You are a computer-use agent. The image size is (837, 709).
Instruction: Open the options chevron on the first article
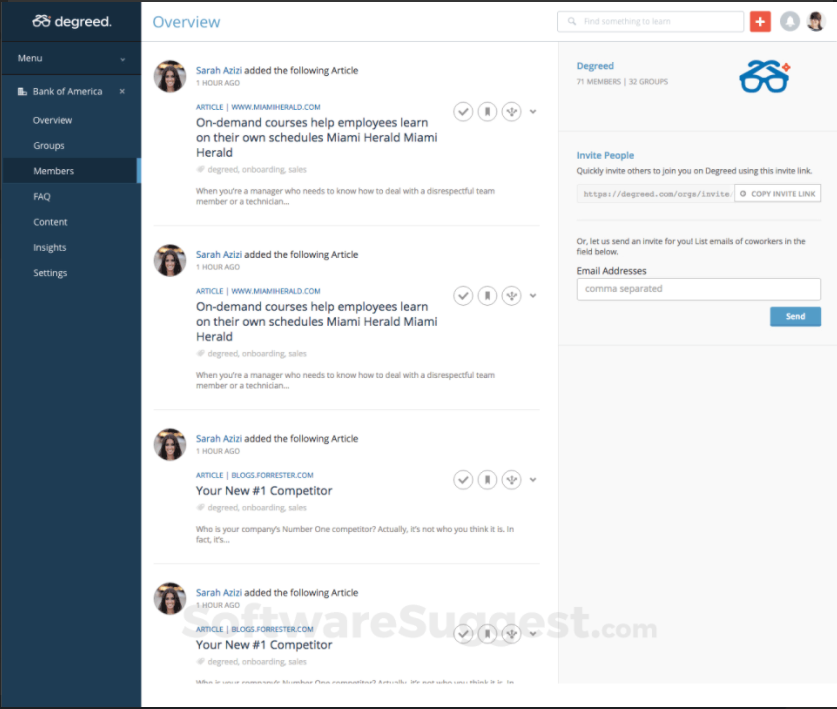pos(533,112)
